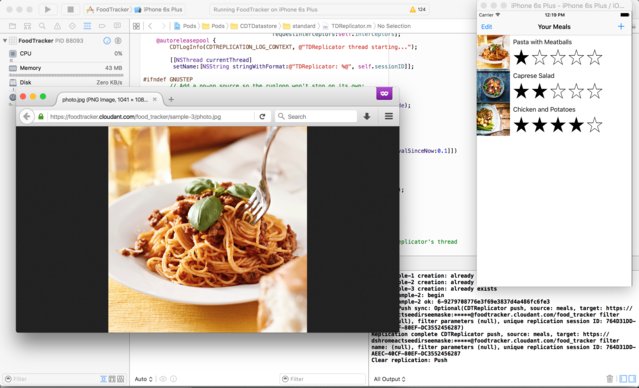Tap the Chicken and Potatoes thumbnail
The image size is (639, 388).
click(493, 119)
